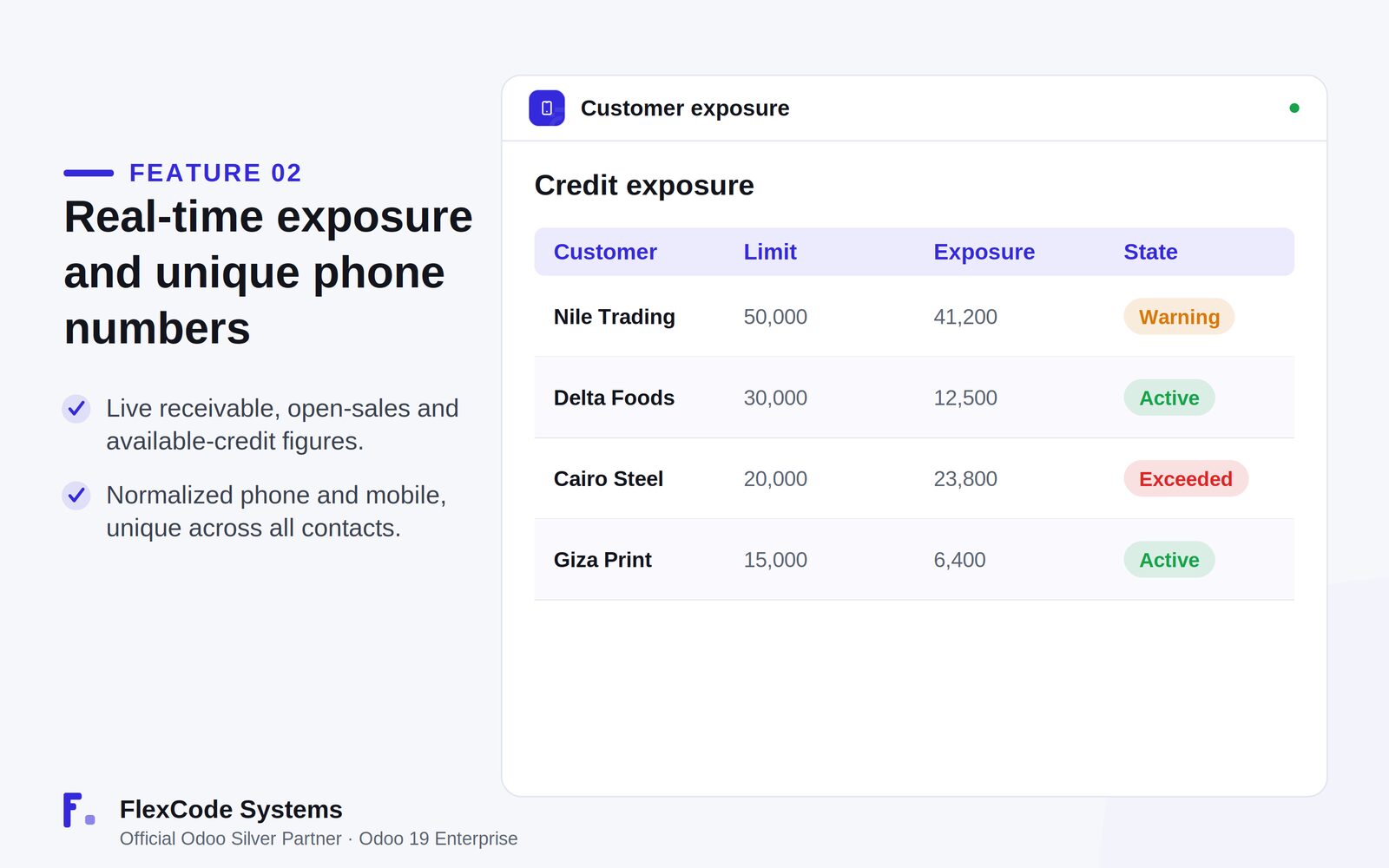Click the State column header
Screen dimensions: 1389x868
click(1150, 252)
